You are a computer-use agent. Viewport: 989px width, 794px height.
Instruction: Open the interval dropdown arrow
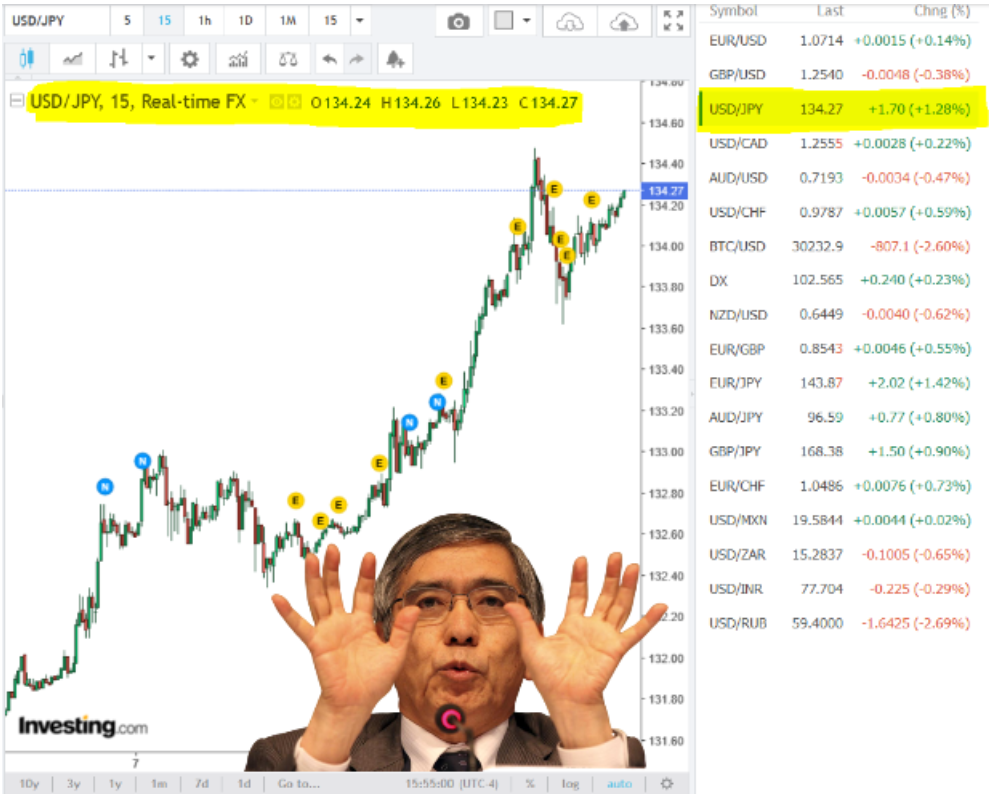360,21
